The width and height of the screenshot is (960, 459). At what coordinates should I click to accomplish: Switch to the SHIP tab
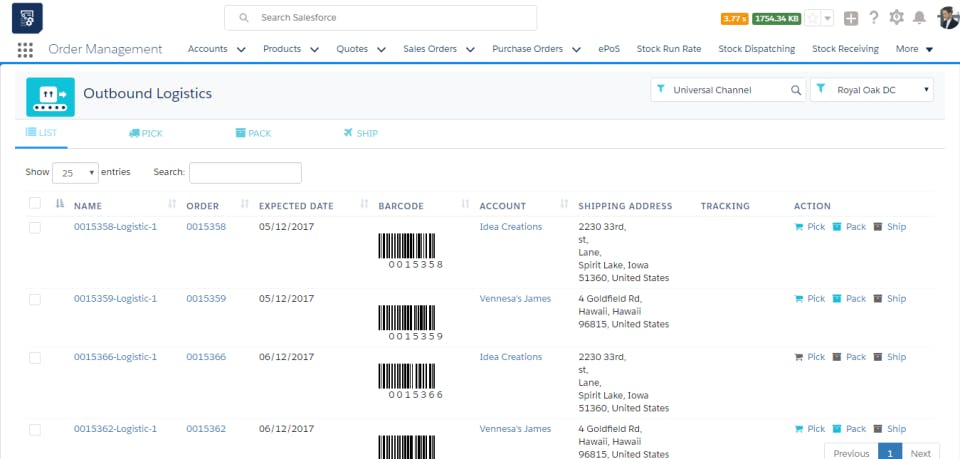pos(361,133)
